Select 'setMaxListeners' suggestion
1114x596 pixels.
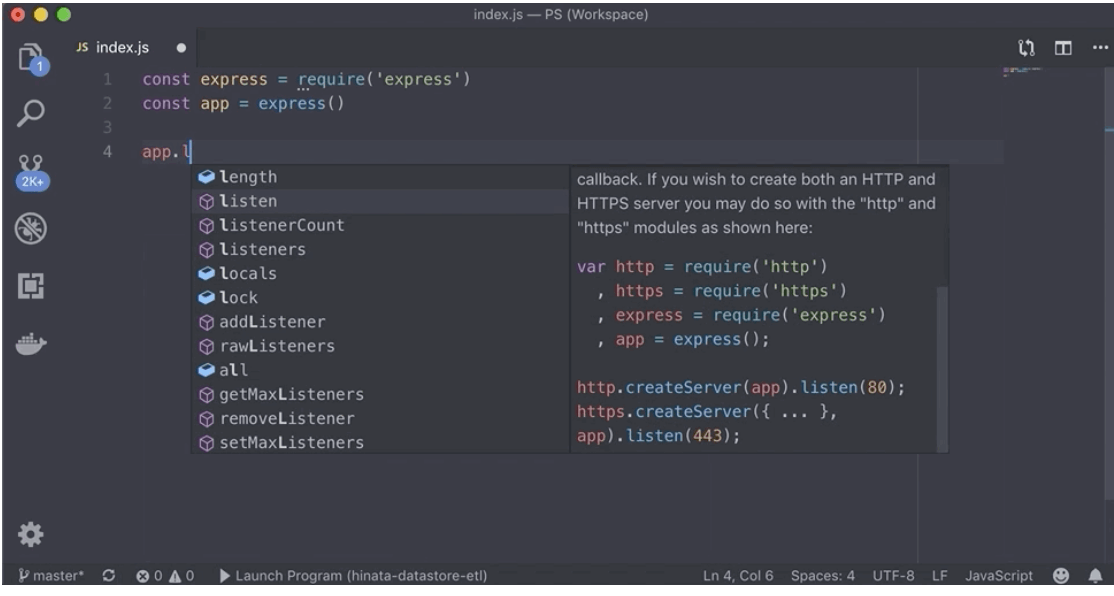pos(380,443)
